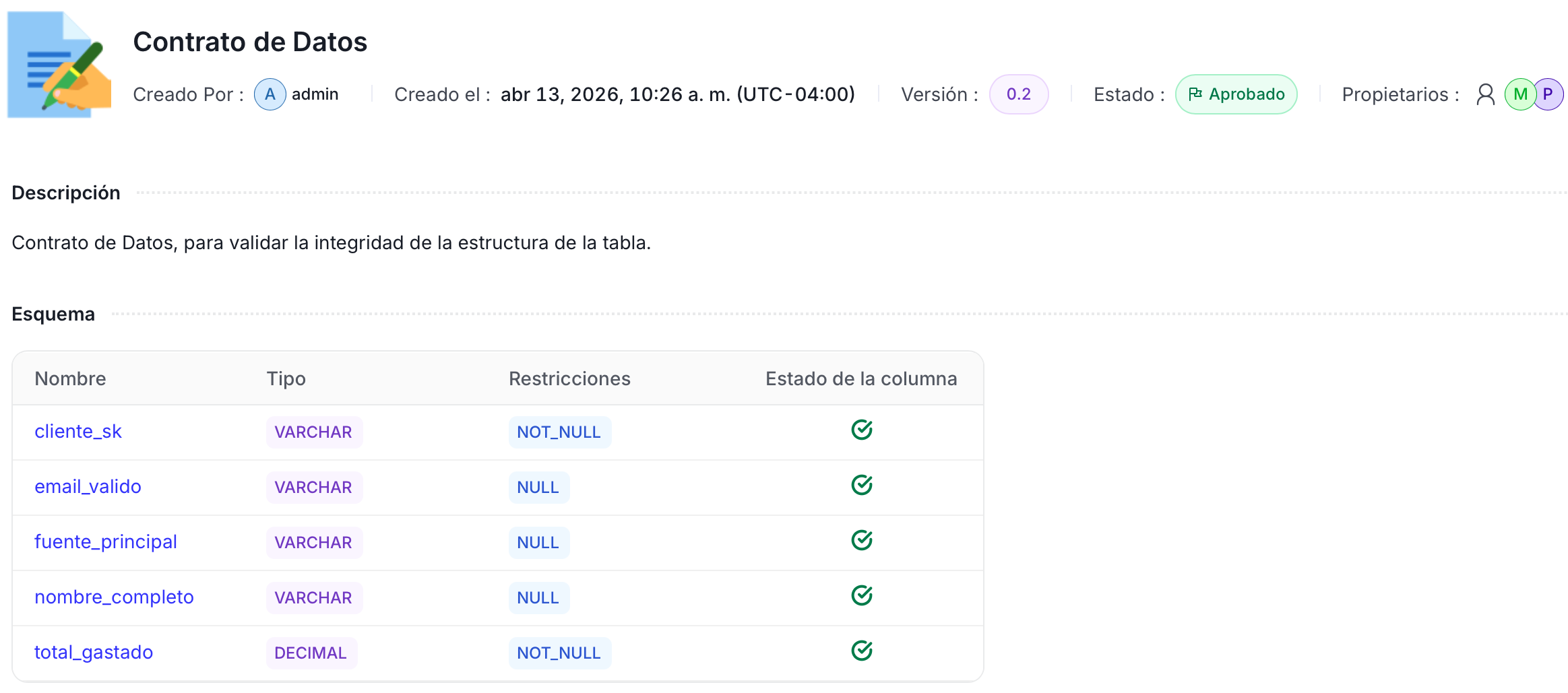Click the owners person icon
This screenshot has width=1568, height=693.
(1486, 94)
